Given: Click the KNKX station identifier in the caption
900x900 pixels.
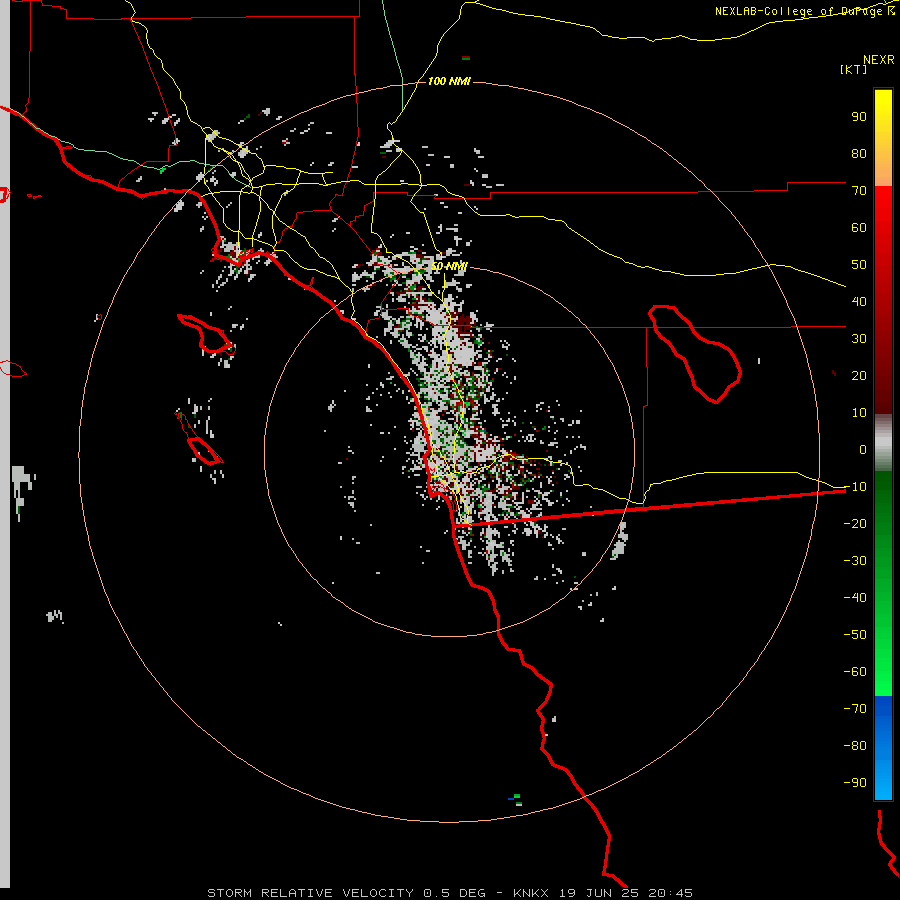Looking at the screenshot, I should [531, 893].
